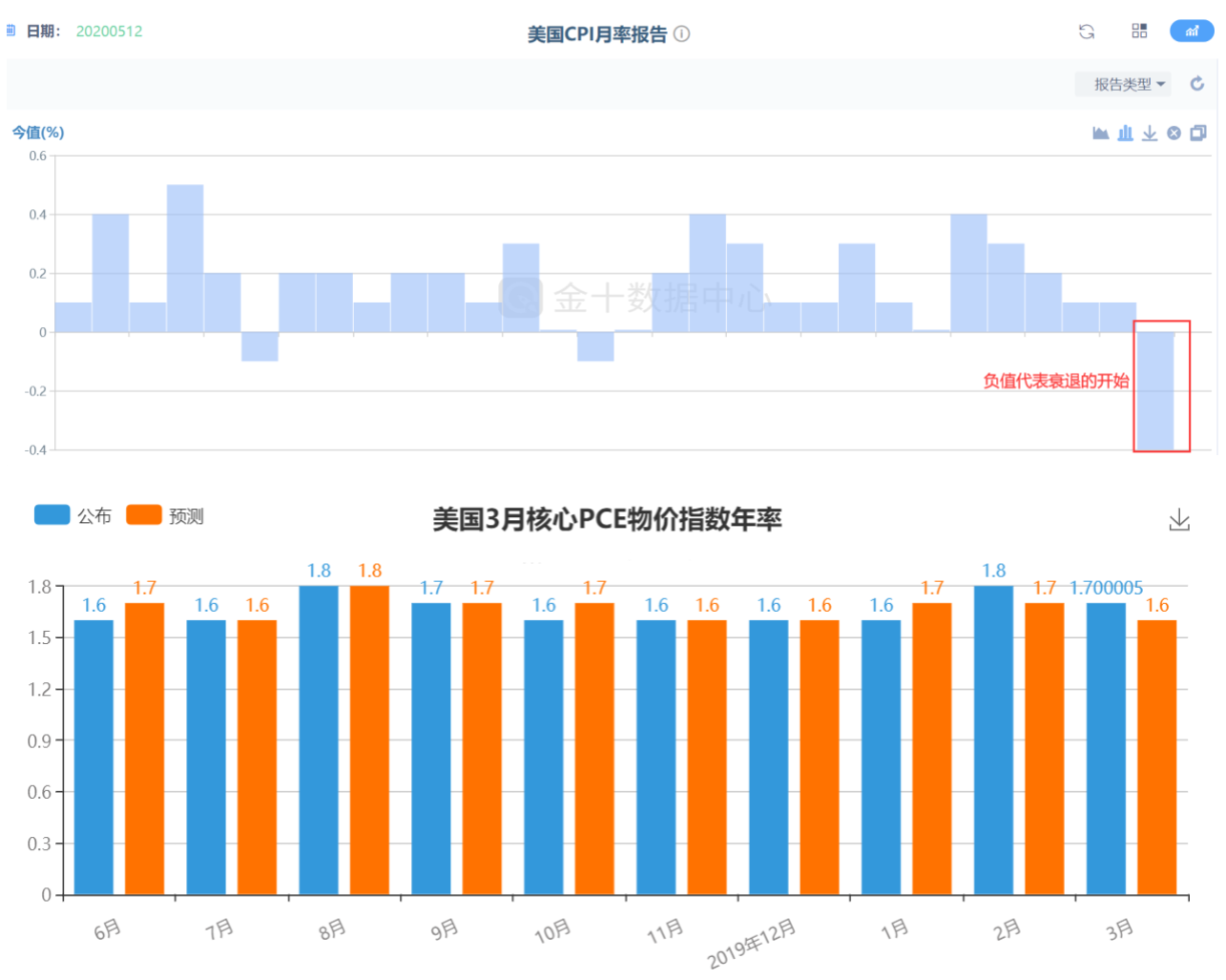Click the 9月 axis label
The height and width of the screenshot is (980, 1226).
pos(445,928)
